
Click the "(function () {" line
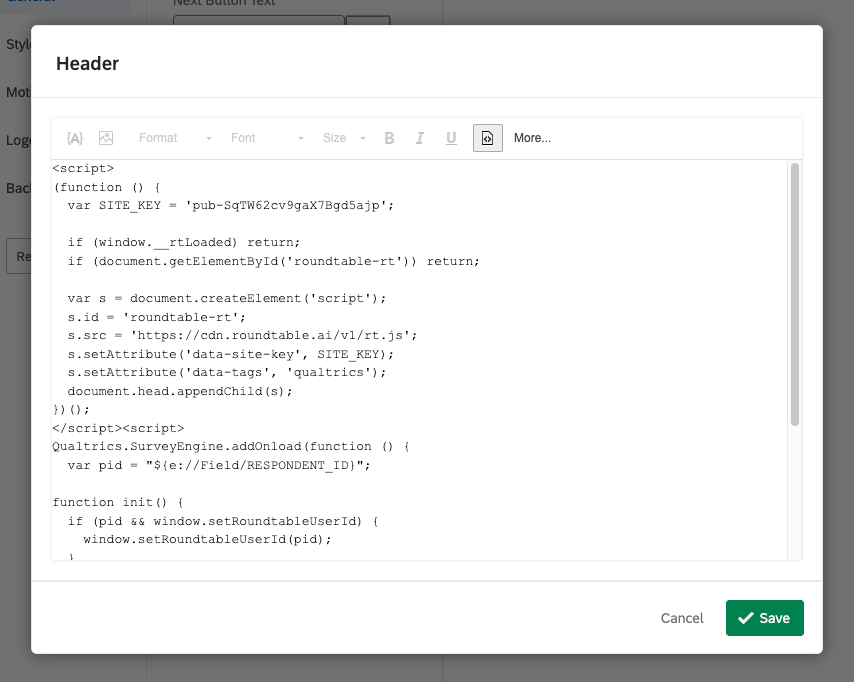pyautogui.click(x=107, y=187)
